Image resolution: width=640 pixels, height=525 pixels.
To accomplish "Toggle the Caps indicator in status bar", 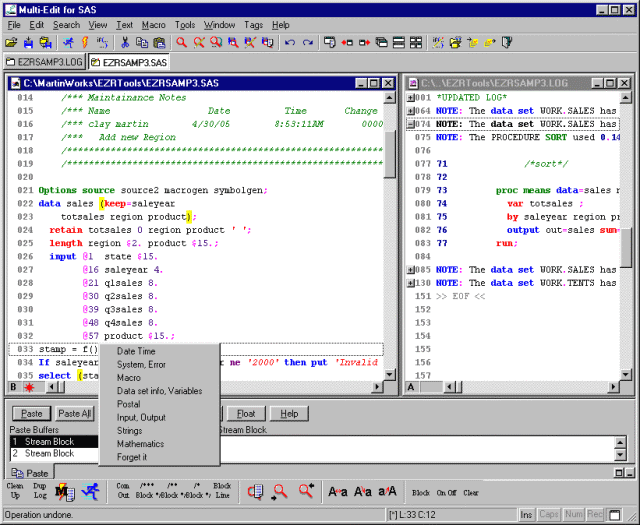I will coord(550,515).
